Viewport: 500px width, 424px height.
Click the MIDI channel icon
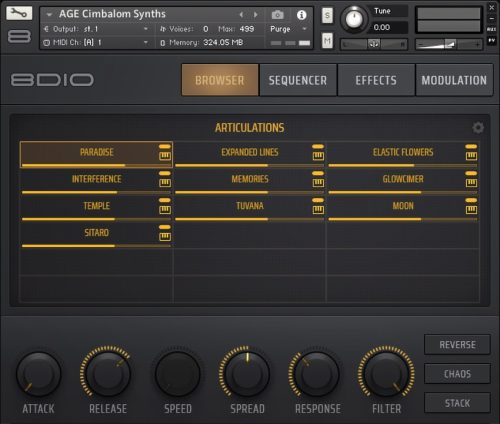[x=46, y=43]
